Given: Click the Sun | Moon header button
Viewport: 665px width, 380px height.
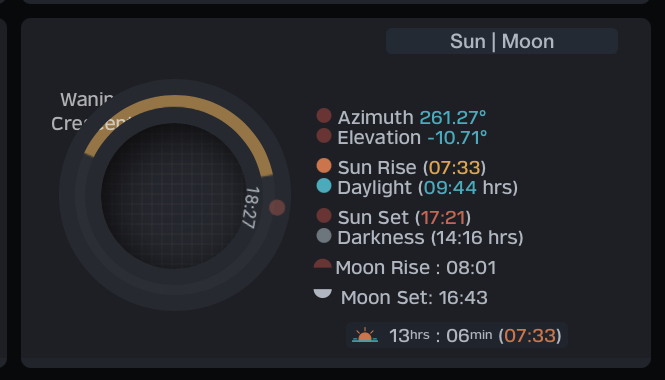Looking at the screenshot, I should tap(502, 41).
